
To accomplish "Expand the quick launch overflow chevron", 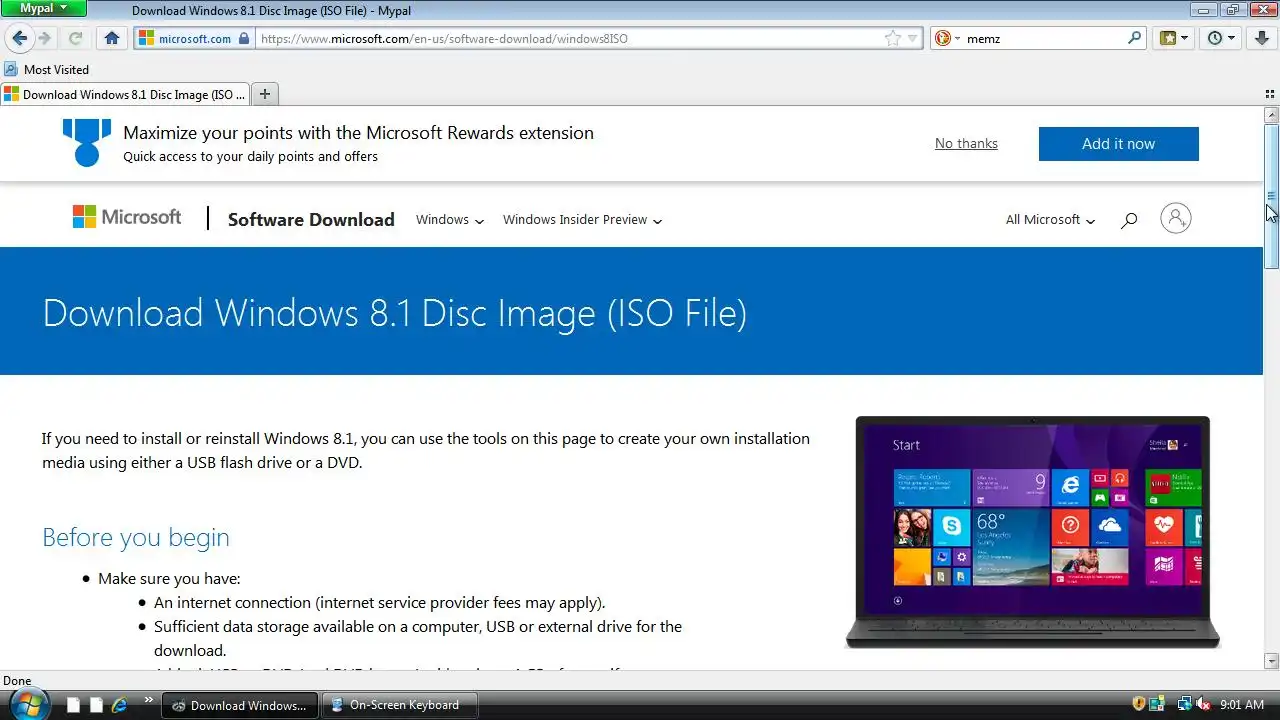I will [x=149, y=700].
